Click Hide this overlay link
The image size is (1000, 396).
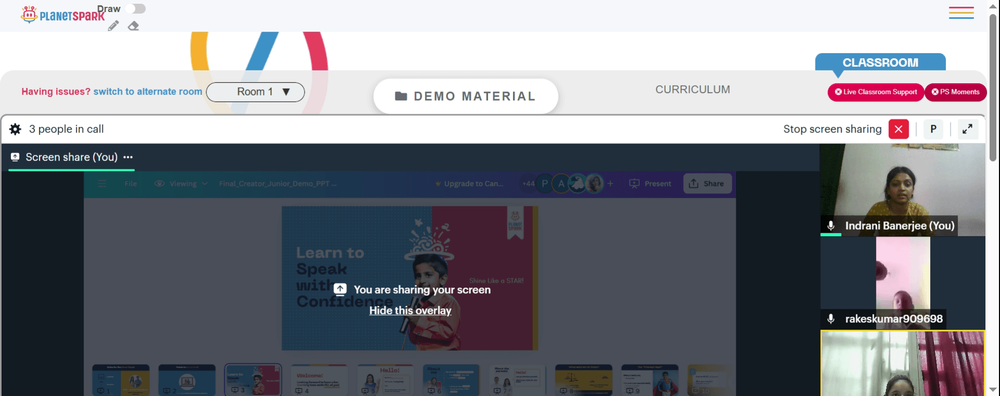pyautogui.click(x=410, y=311)
